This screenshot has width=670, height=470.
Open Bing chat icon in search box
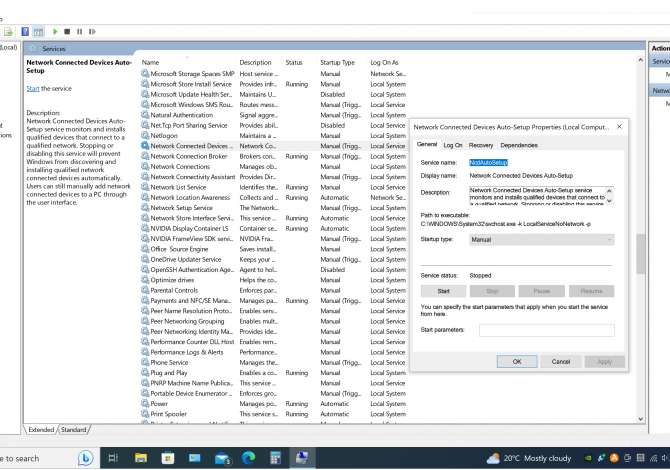pos(85,458)
